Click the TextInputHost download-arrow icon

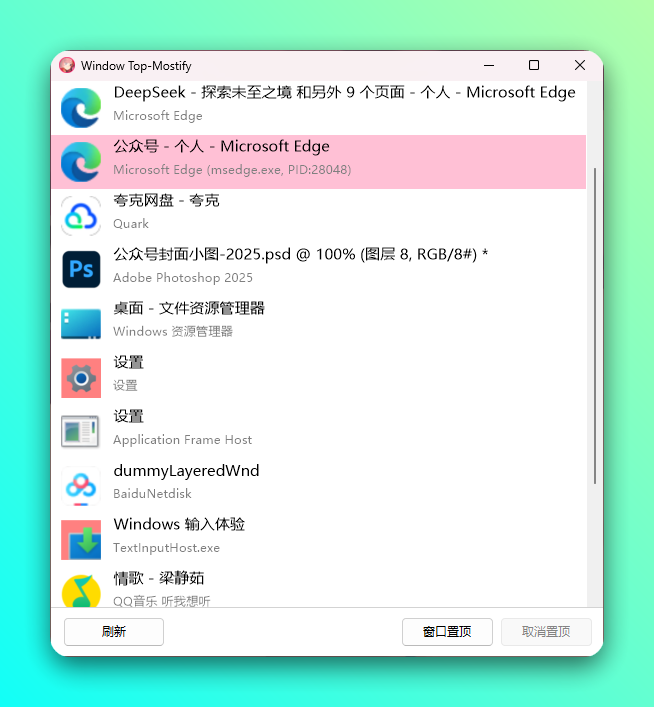81,540
